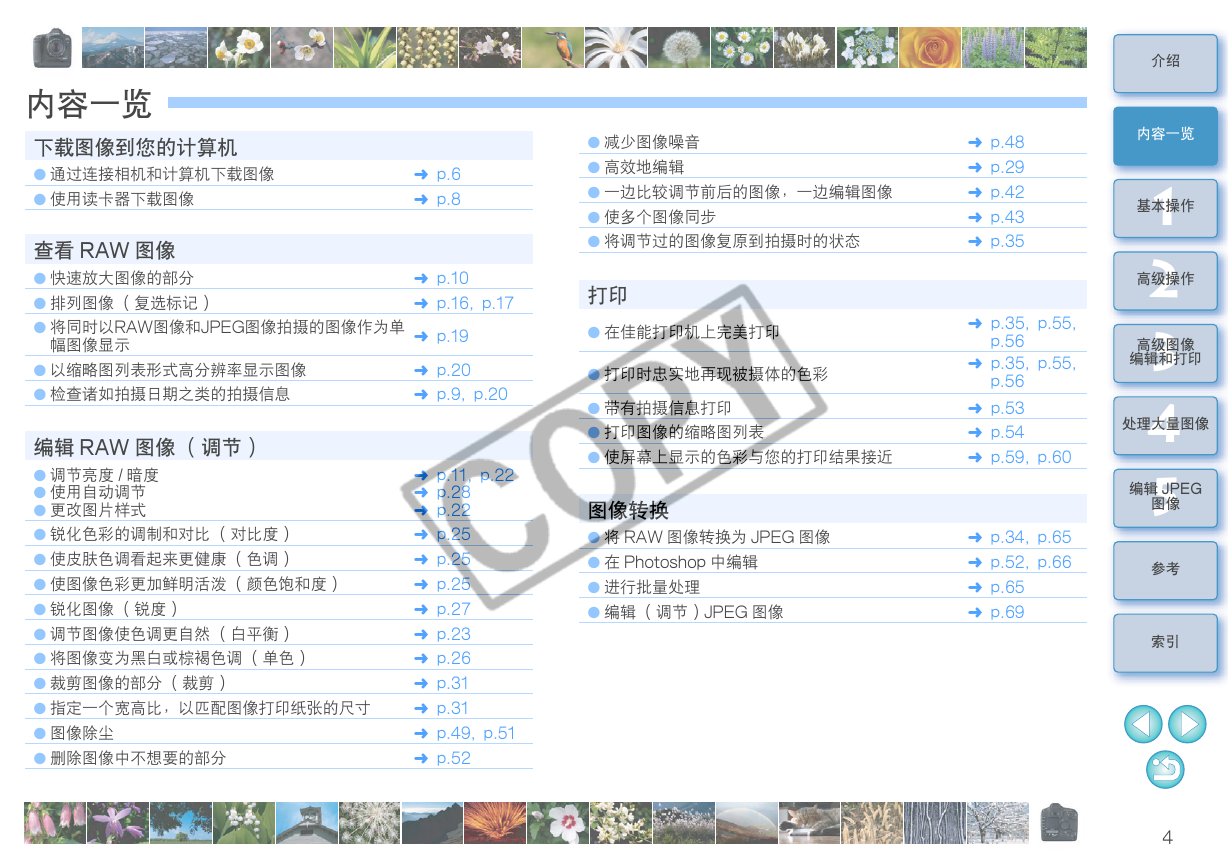Open p.19 link for RAW和JPEG单幅显示

pos(452,336)
